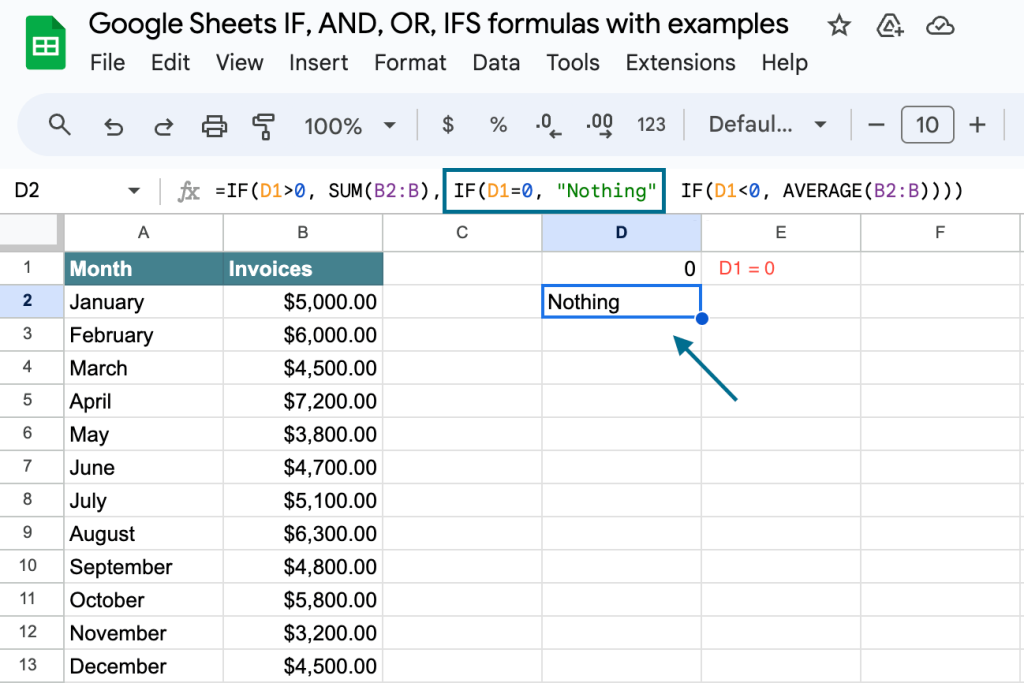Select cell containing October
1024x683 pixels.
[144, 600]
